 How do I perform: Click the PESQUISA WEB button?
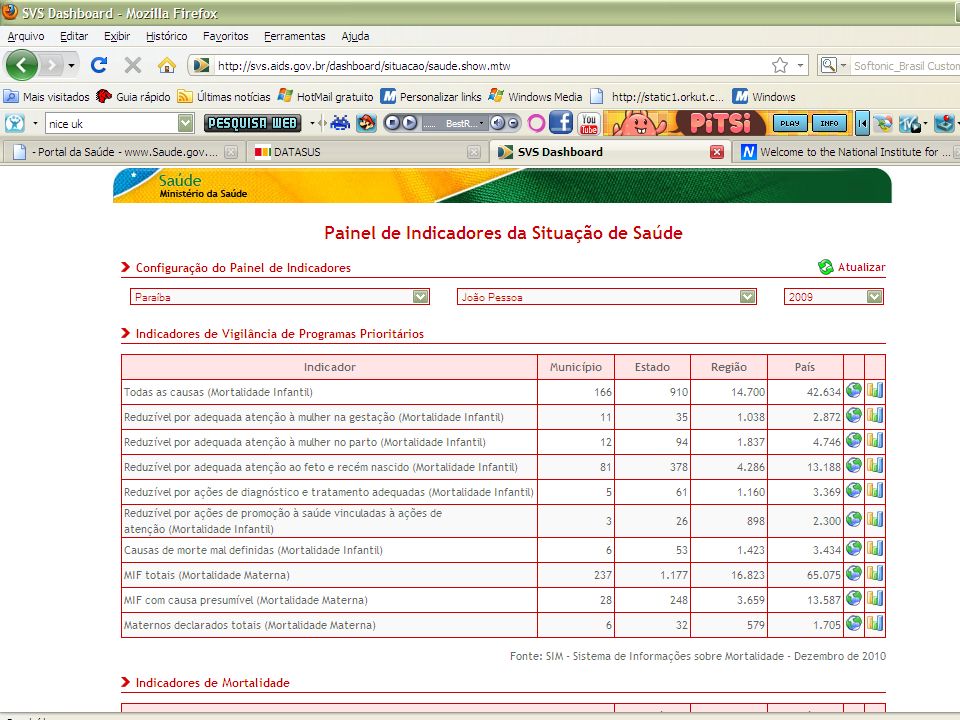(x=252, y=124)
